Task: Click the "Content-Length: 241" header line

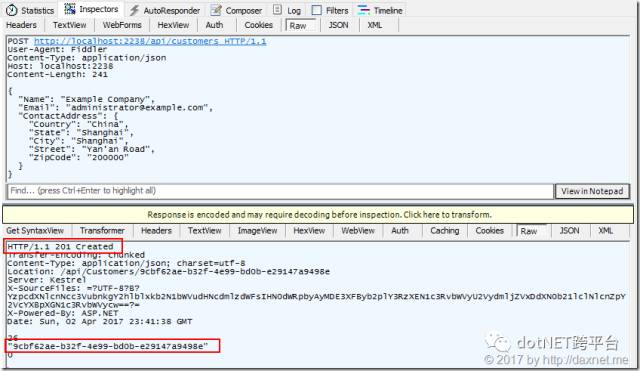Action: click(x=58, y=74)
